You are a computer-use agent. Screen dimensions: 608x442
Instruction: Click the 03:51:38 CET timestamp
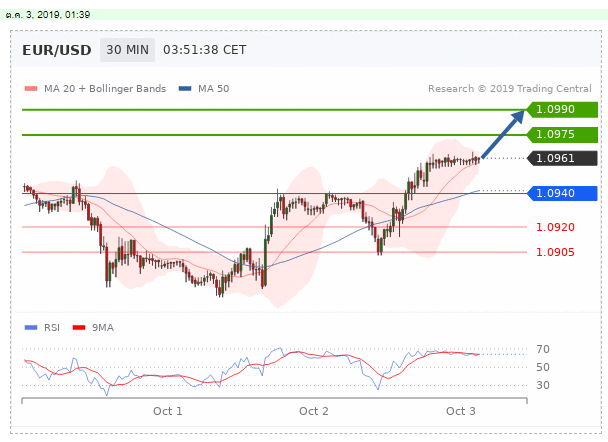tap(204, 50)
